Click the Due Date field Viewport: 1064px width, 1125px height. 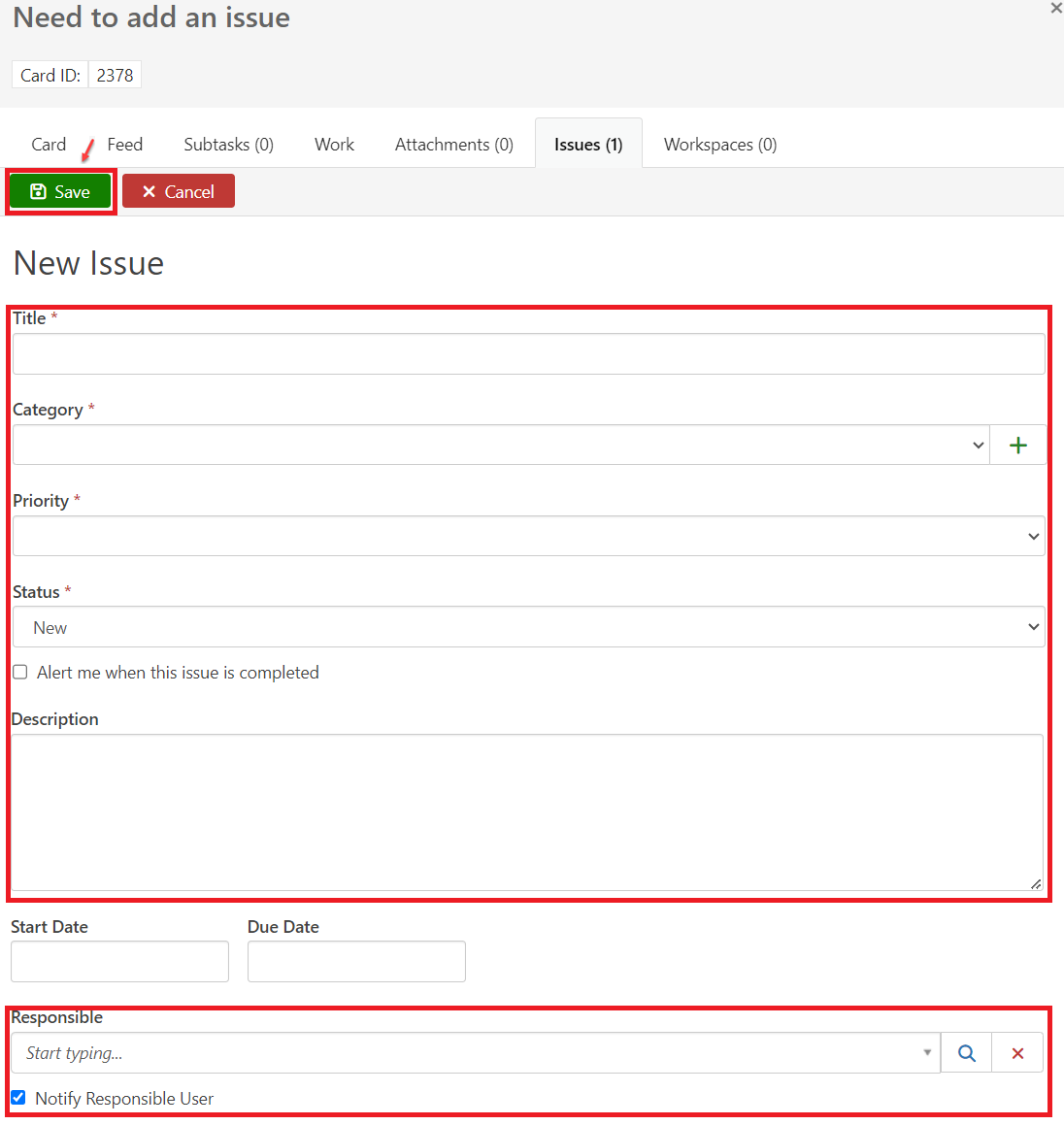click(x=356, y=962)
